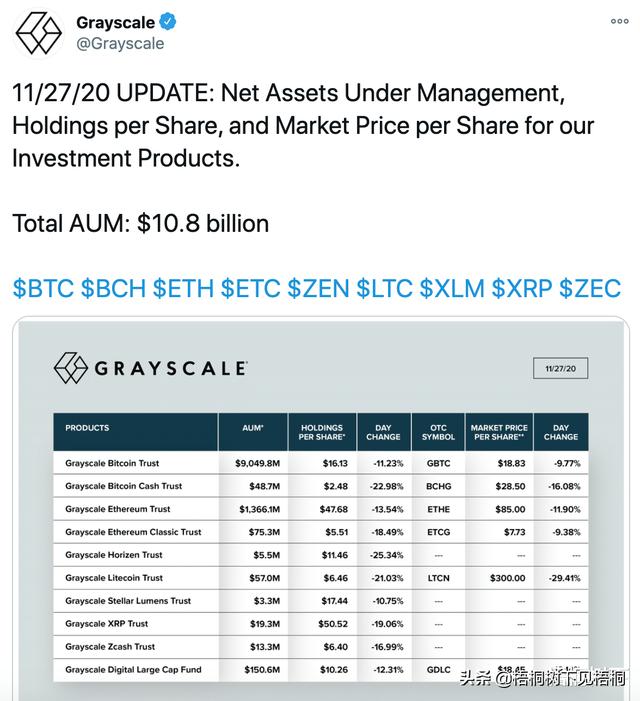Click the $BCH cashtag

pos(112,289)
